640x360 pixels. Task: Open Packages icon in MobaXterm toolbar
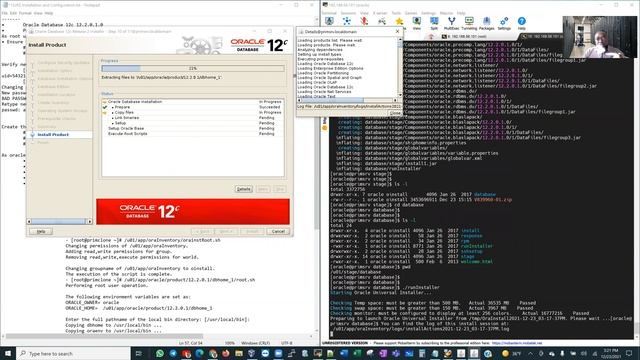487,23
